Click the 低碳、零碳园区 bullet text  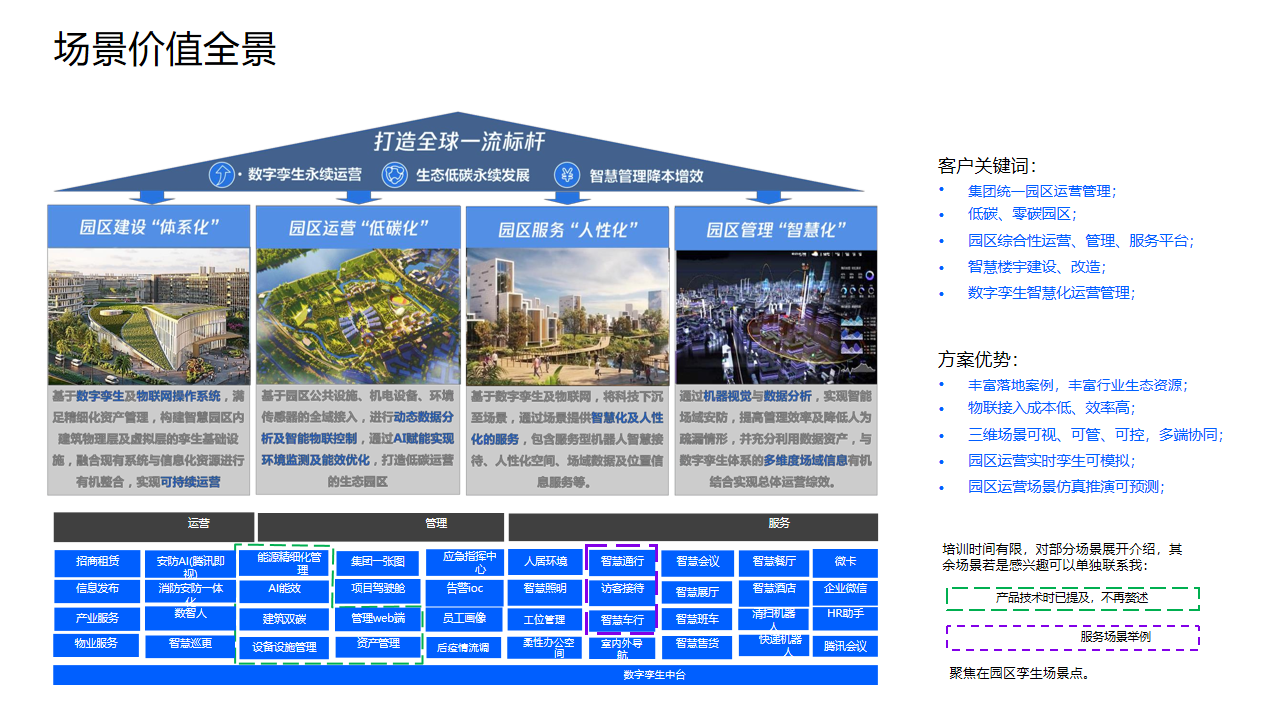(1022, 214)
